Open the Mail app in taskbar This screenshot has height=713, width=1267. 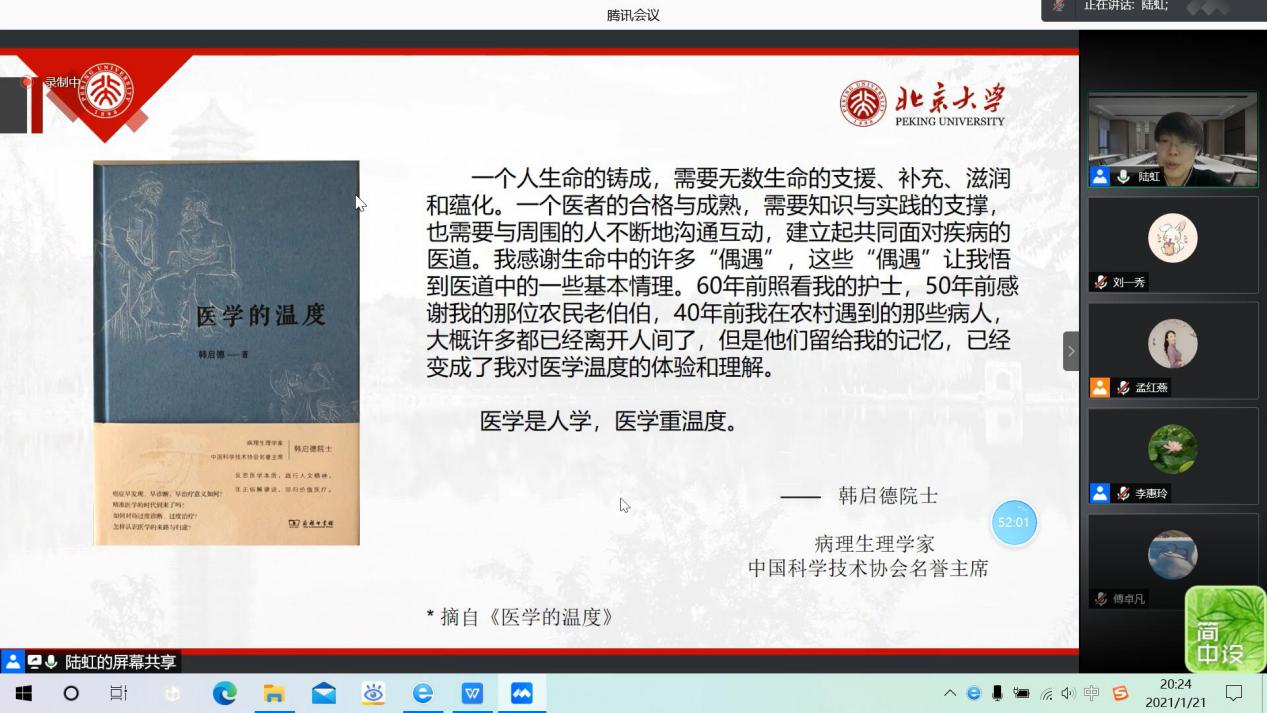(x=323, y=693)
